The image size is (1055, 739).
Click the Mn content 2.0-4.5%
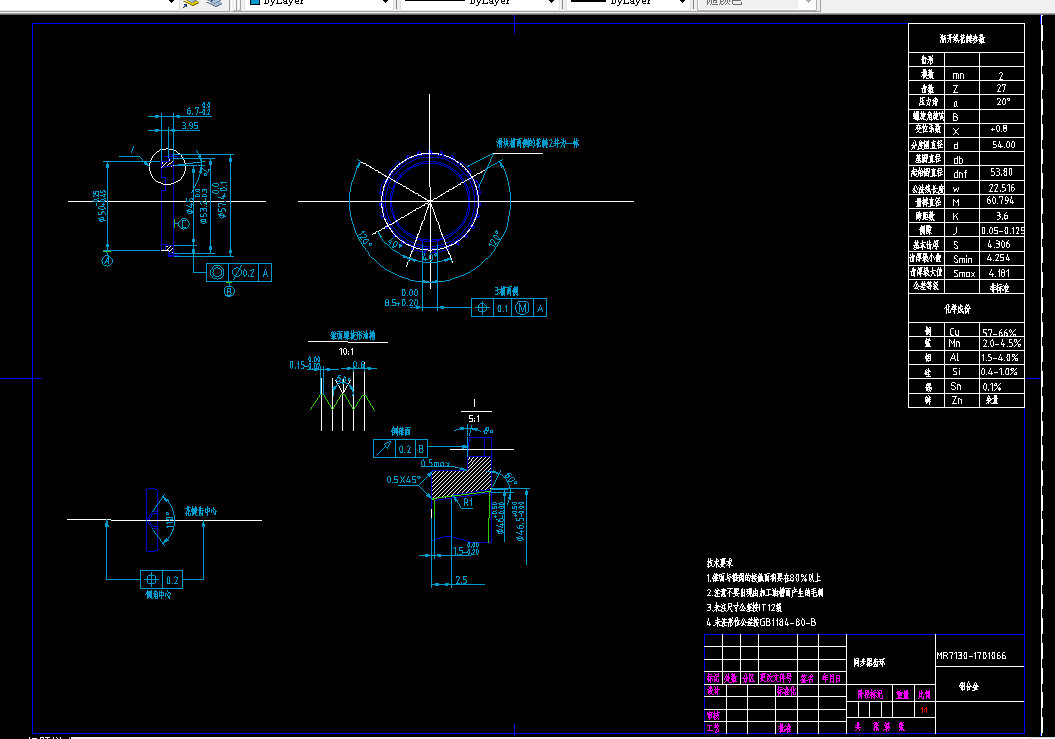pos(1002,343)
